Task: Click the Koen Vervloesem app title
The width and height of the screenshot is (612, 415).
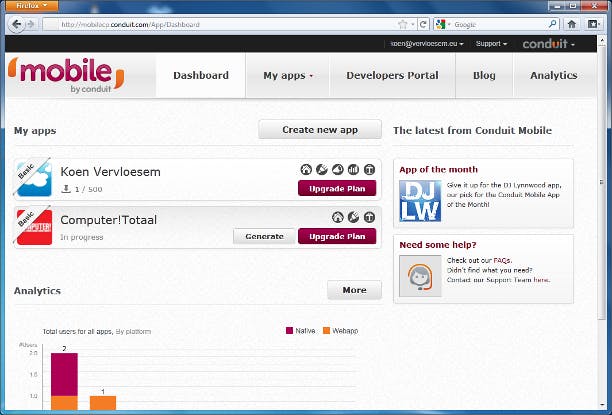Action: [110, 172]
